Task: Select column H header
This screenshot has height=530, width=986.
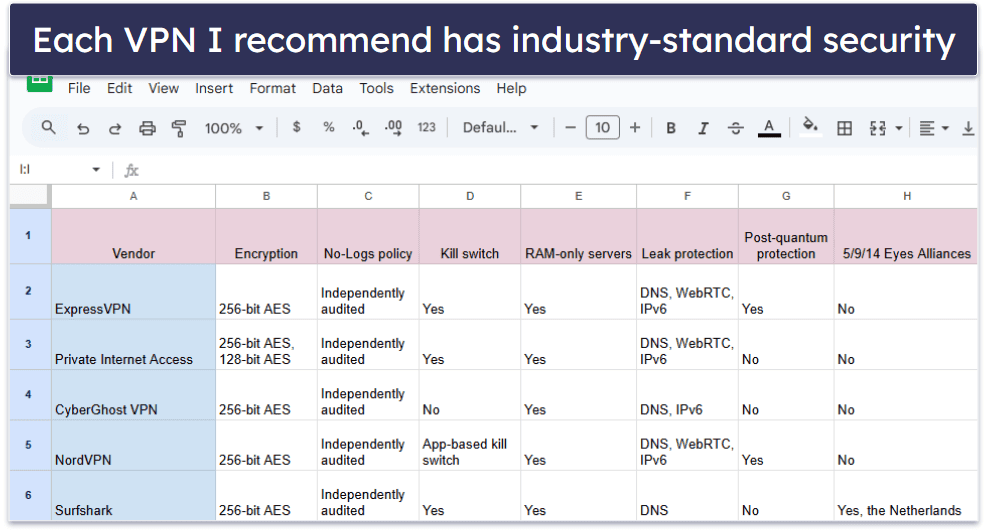Action: (906, 196)
